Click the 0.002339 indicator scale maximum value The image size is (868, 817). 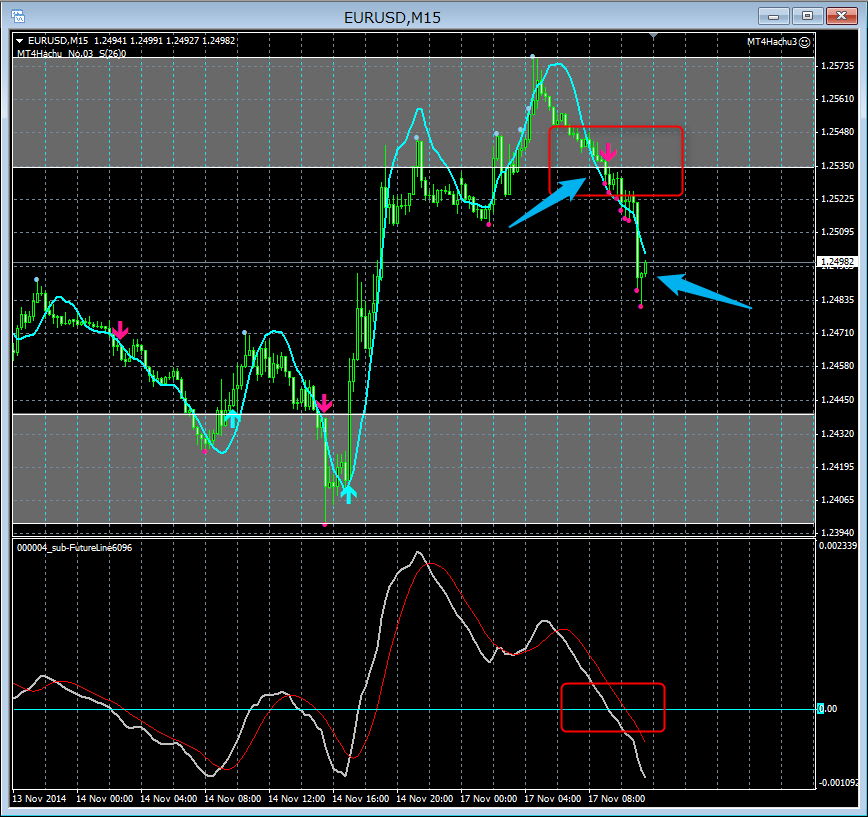(x=838, y=546)
